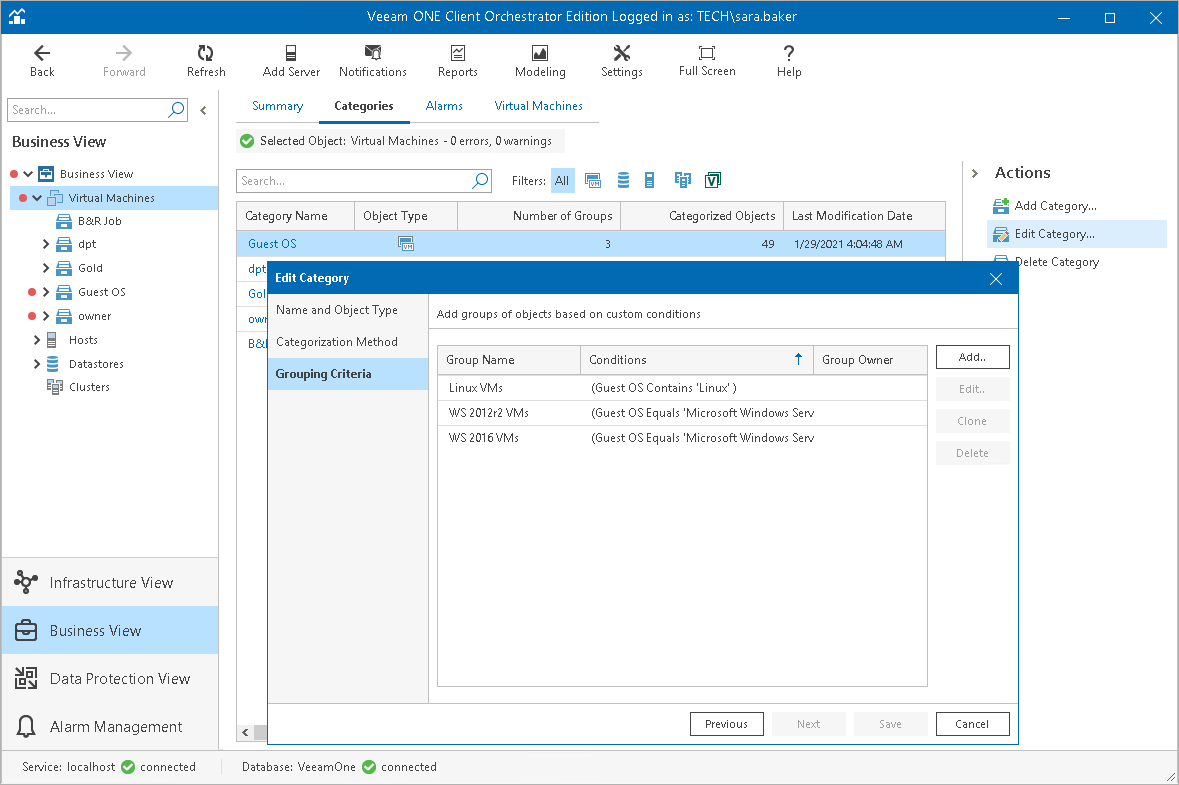The image size is (1179, 785).
Task: Switch to the Alarms tab
Action: point(444,106)
